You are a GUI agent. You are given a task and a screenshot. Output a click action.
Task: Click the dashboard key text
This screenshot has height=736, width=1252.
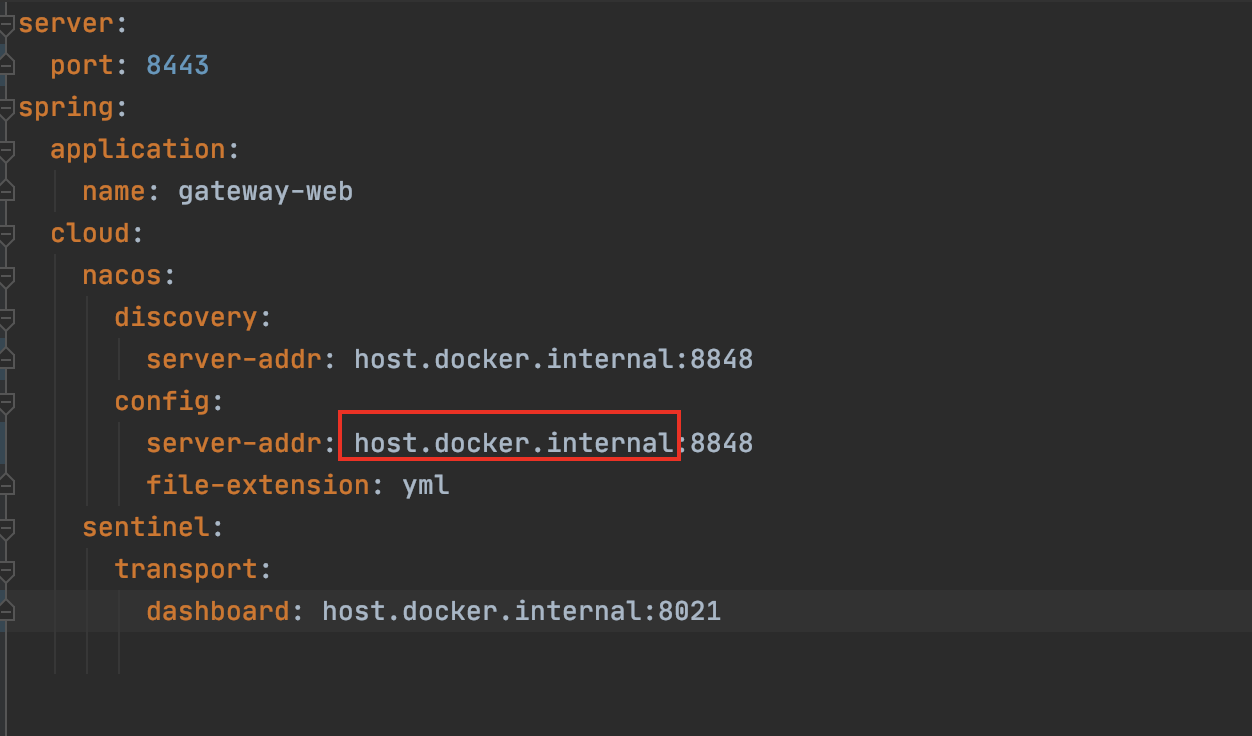218,611
